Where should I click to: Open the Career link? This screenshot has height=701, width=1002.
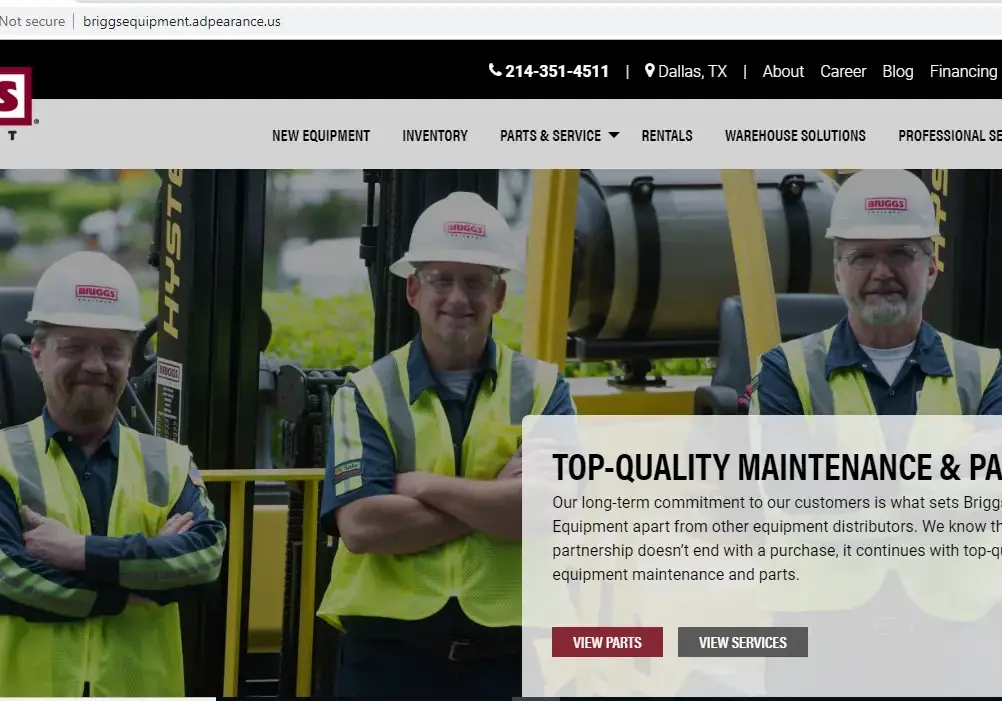tap(843, 71)
